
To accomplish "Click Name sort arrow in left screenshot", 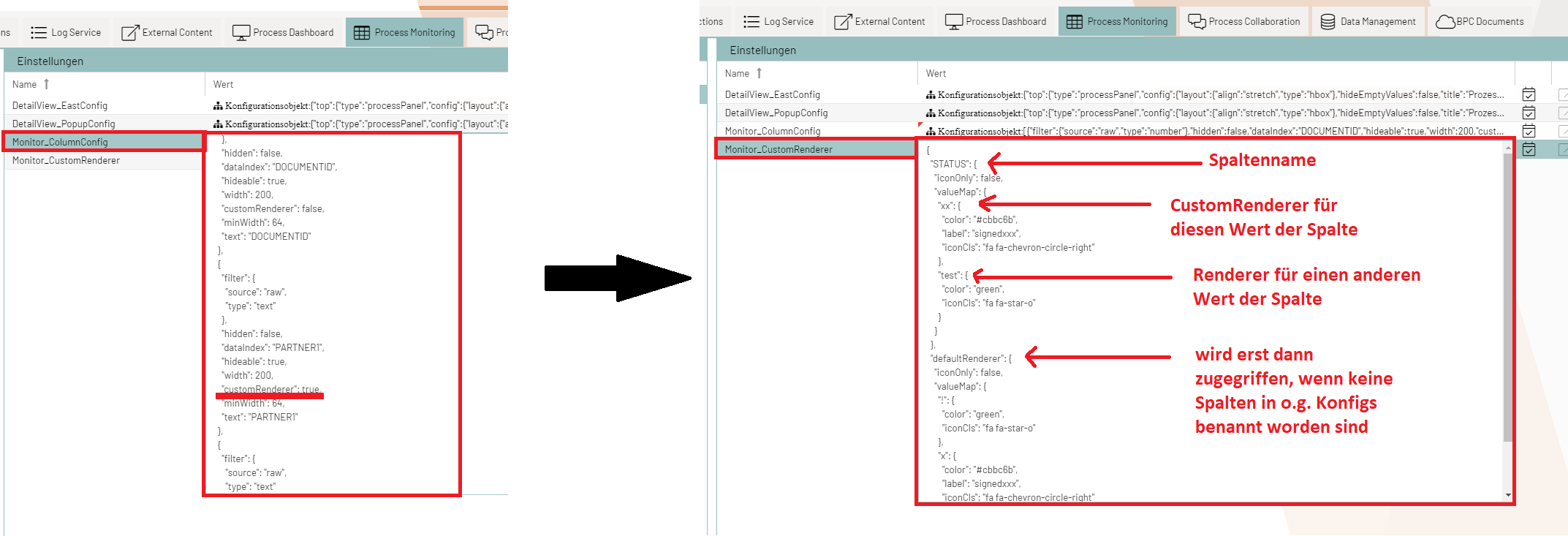I will [x=47, y=84].
